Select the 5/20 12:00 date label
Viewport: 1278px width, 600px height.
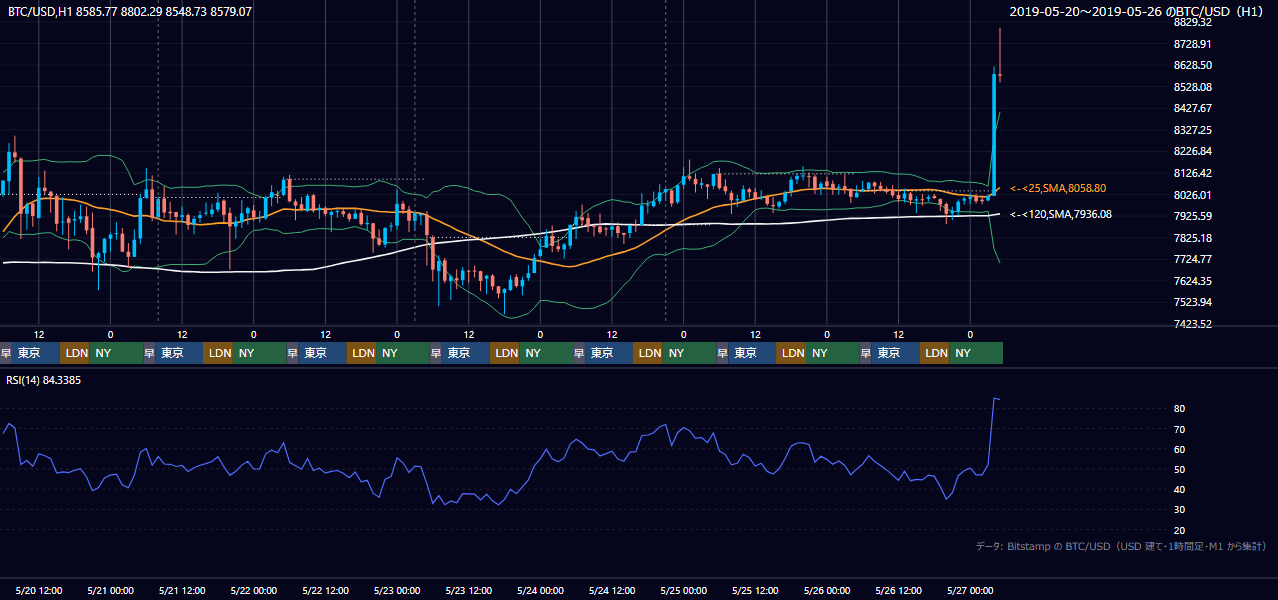pyautogui.click(x=39, y=590)
